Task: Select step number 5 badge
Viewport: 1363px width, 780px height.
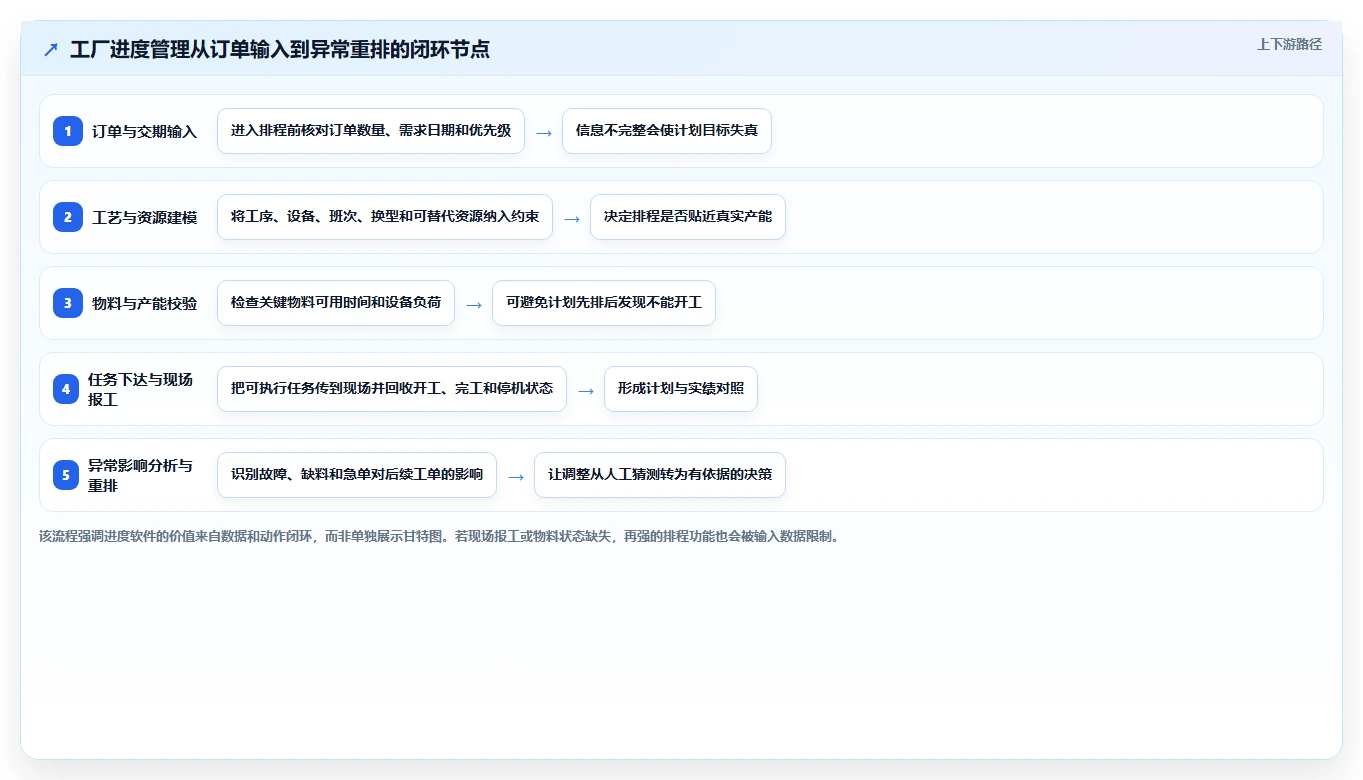Action: pos(66,475)
